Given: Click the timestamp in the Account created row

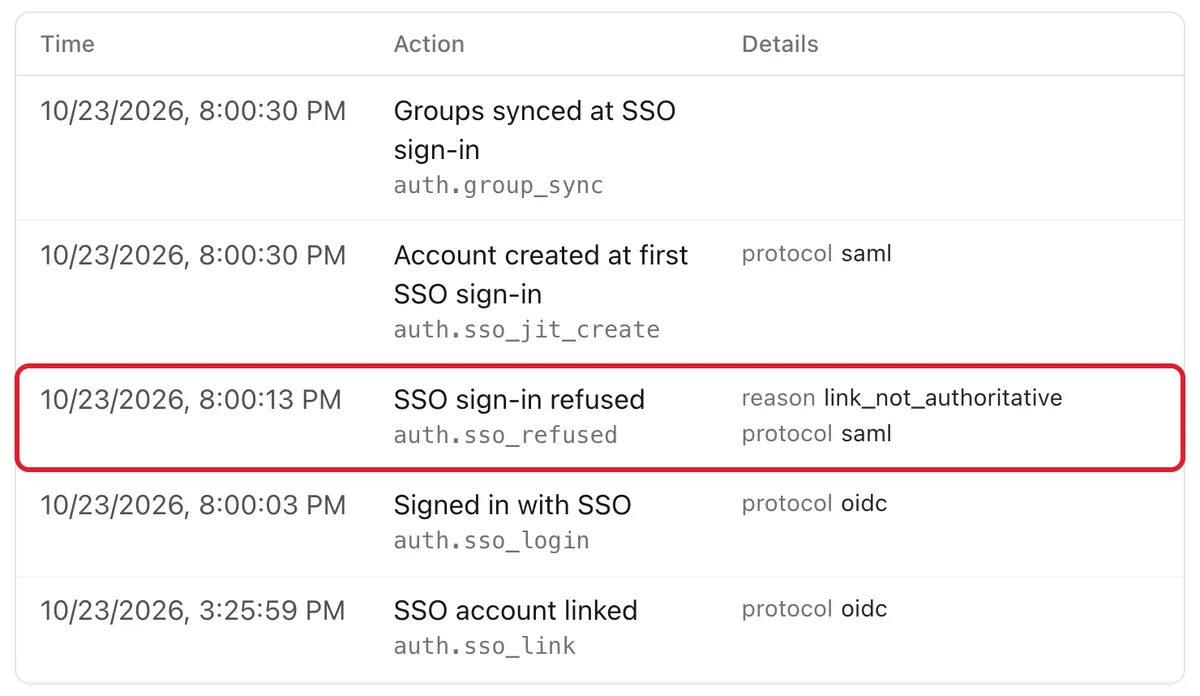Looking at the screenshot, I should coord(193,255).
